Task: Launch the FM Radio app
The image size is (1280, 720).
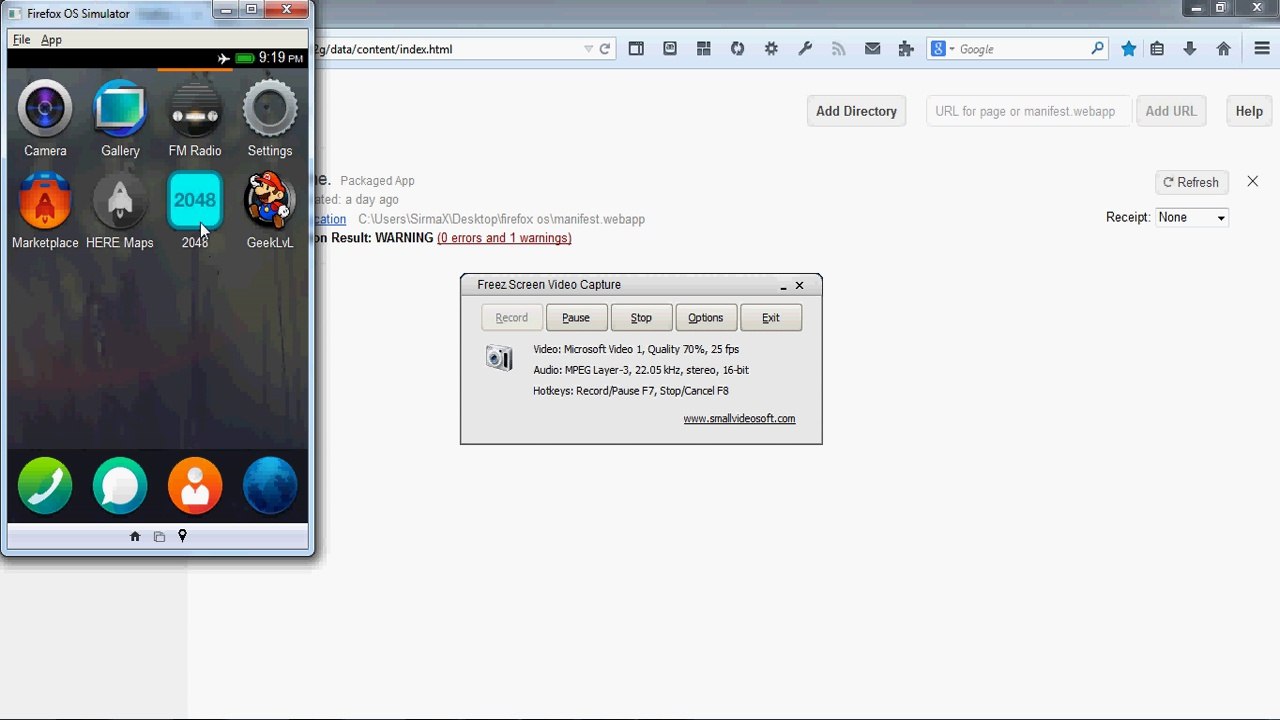Action: tap(195, 109)
